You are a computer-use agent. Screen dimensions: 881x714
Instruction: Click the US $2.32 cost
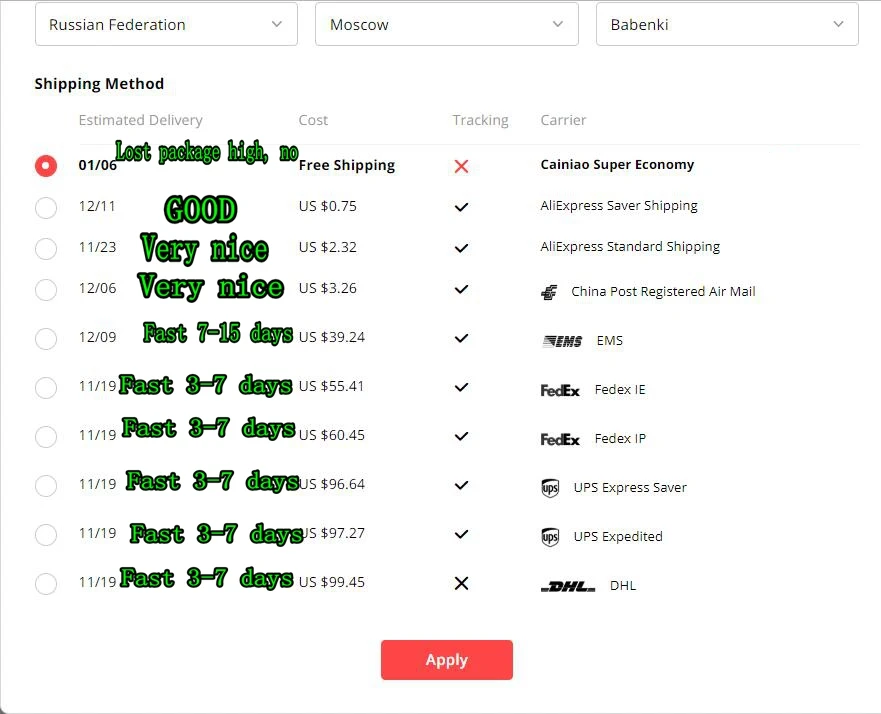(x=328, y=247)
